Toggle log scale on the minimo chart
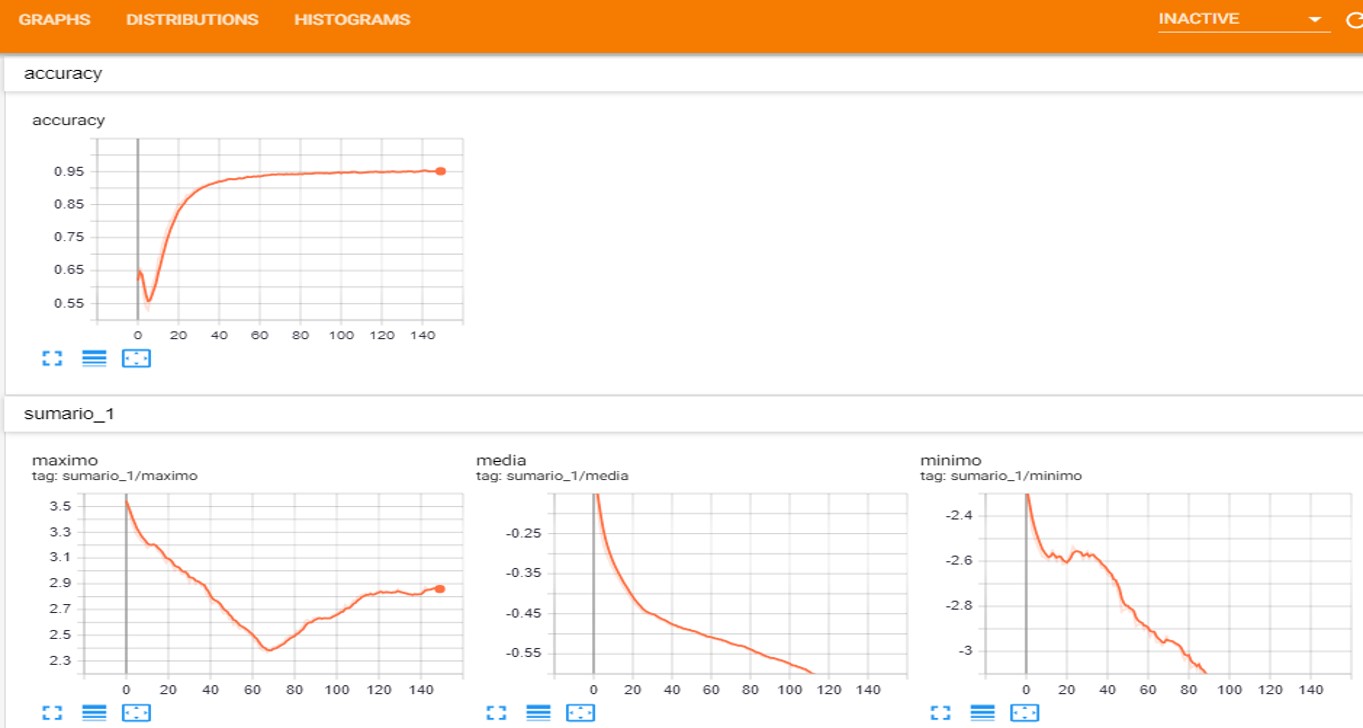Screen dimensions: 1363x728 983,712
